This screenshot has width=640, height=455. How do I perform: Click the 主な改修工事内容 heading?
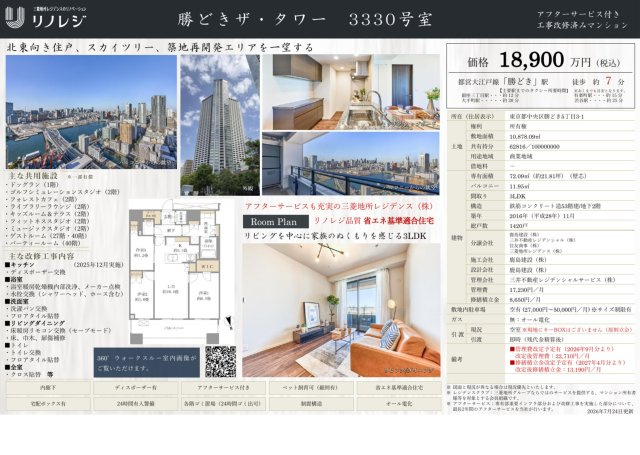(41, 257)
